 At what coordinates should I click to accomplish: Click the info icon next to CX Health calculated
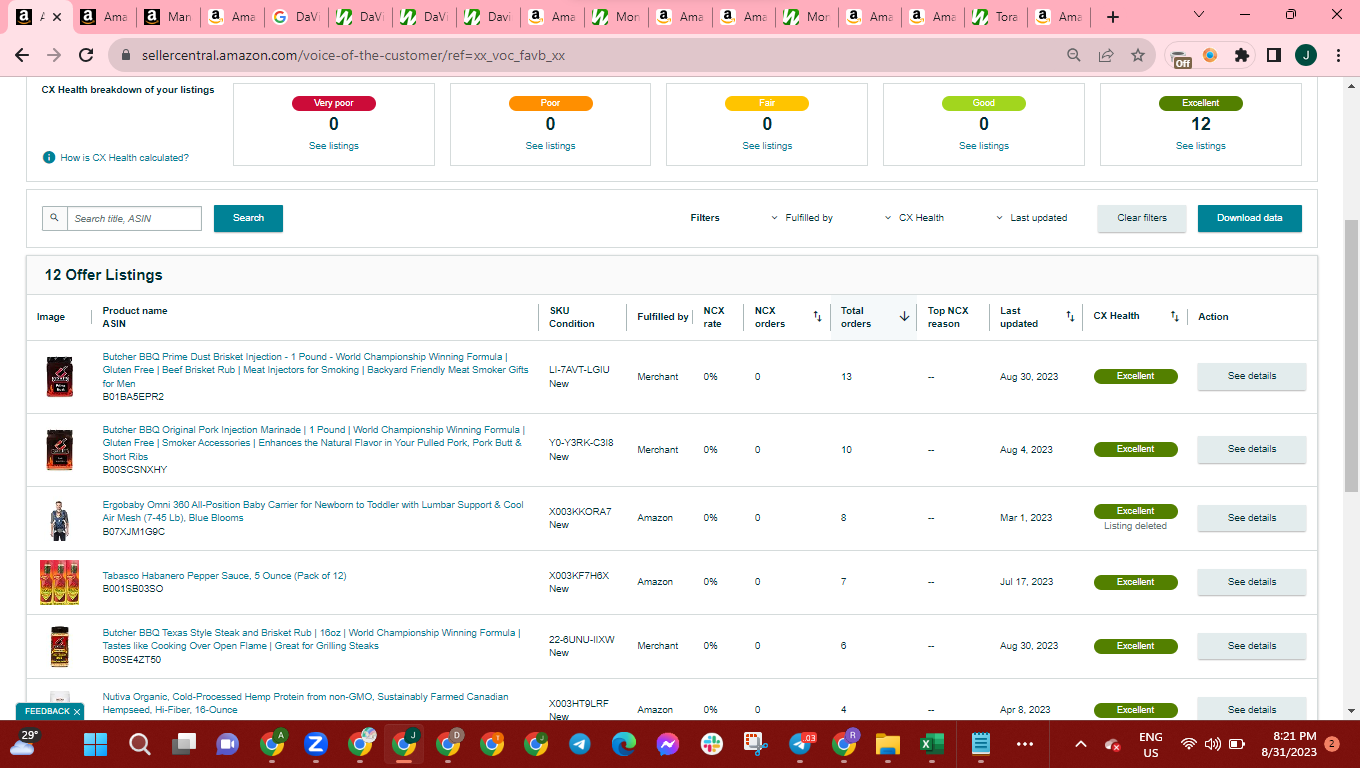tap(48, 158)
